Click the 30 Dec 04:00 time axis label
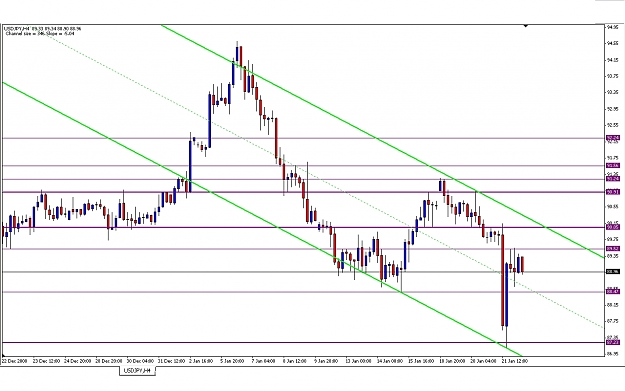 [140, 361]
